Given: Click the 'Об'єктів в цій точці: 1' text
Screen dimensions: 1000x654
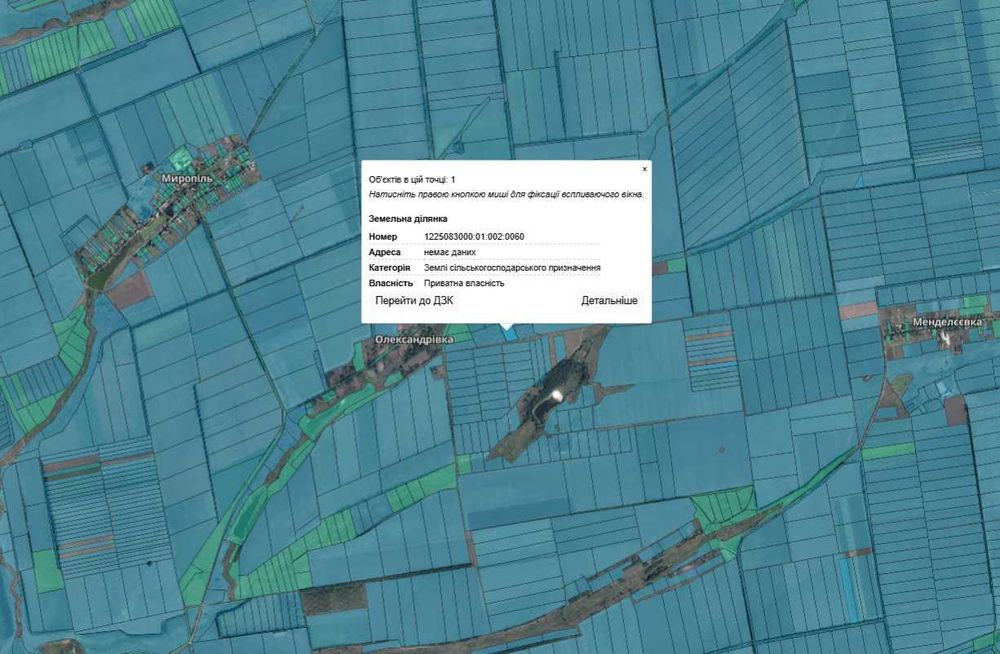Looking at the screenshot, I should click(x=412, y=180).
